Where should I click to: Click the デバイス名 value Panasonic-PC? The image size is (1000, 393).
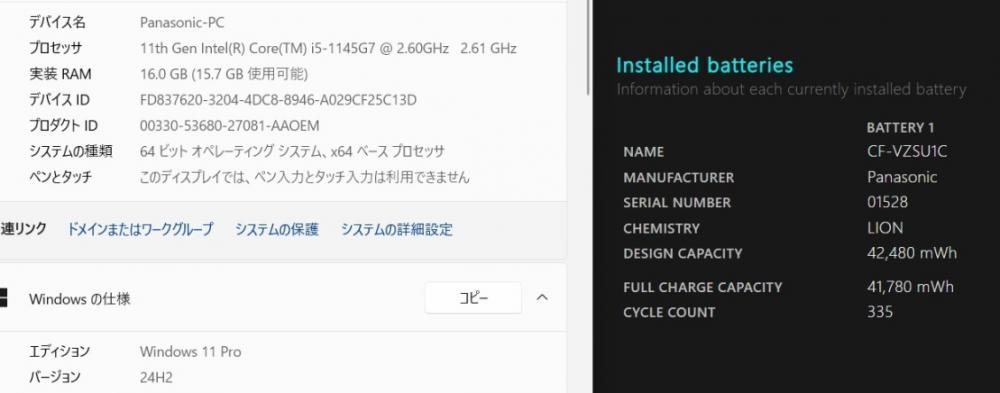coord(182,23)
